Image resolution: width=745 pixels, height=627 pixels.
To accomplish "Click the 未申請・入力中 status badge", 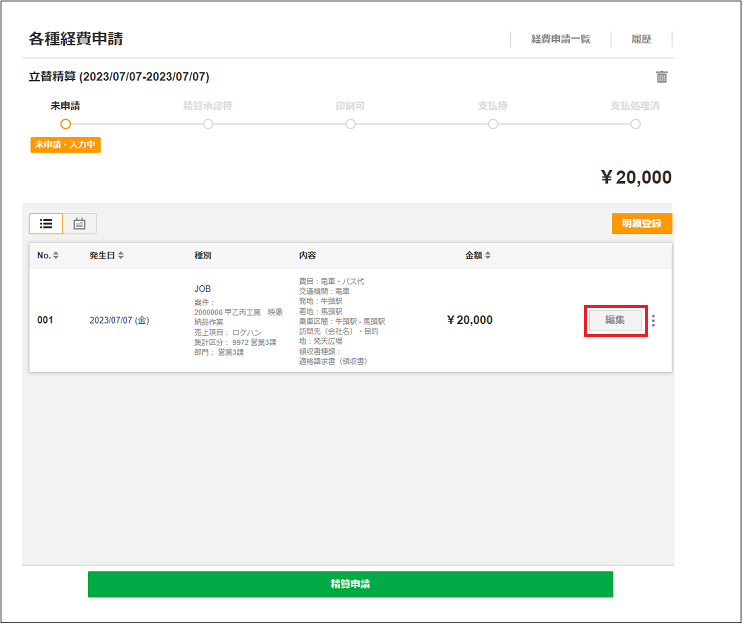I will pyautogui.click(x=65, y=145).
